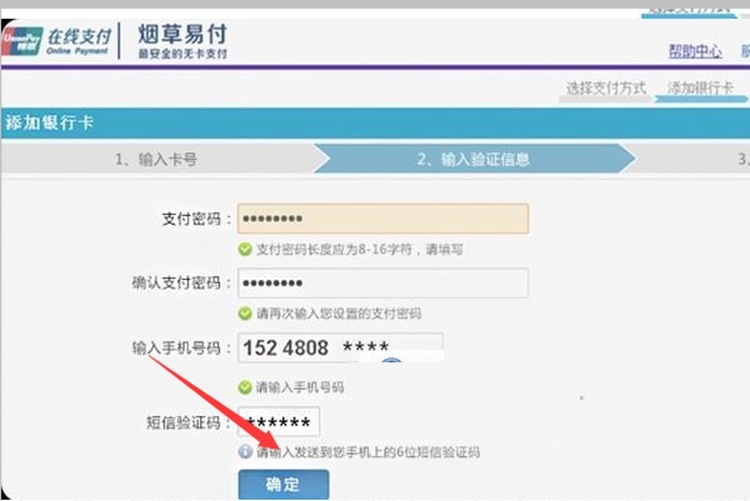
Task: Click green check beside 请再次输入 hint
Action: click(x=245, y=314)
